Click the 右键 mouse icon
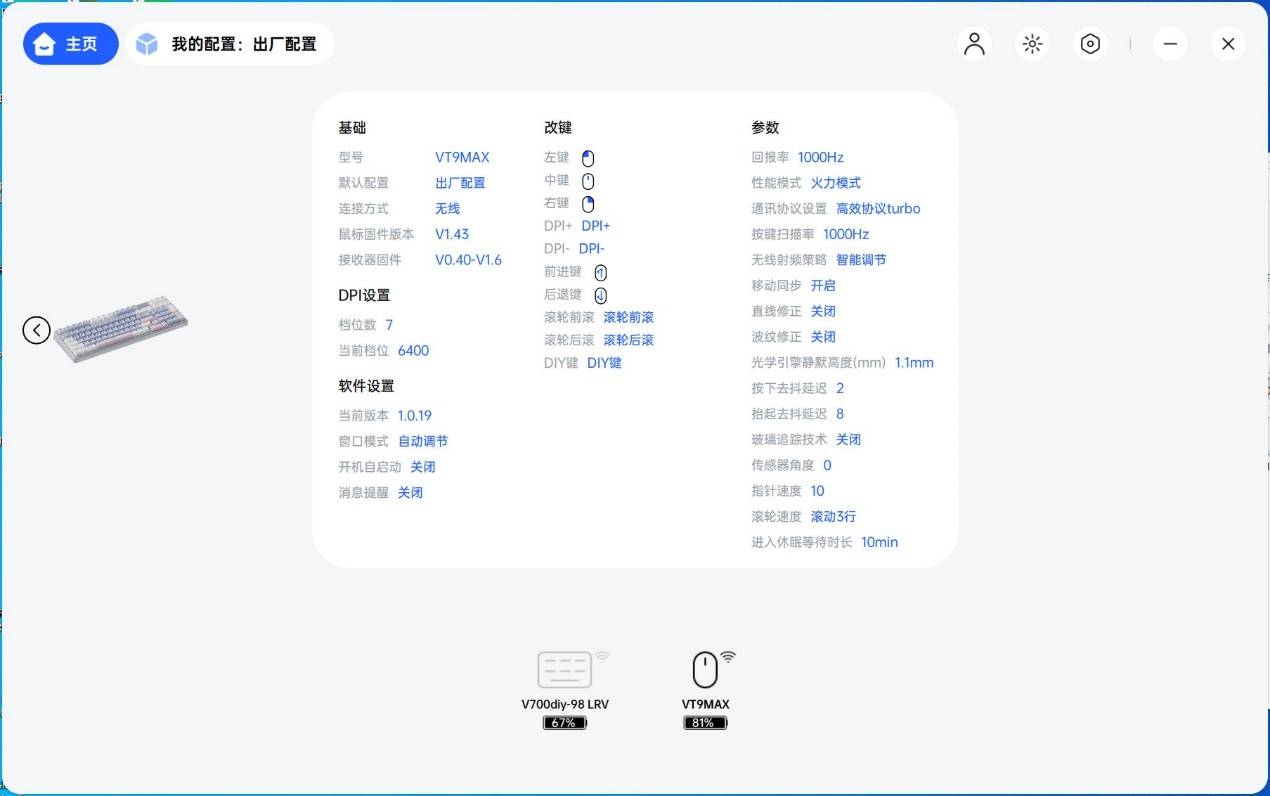Viewport: 1270px width, 796px height. coord(588,204)
